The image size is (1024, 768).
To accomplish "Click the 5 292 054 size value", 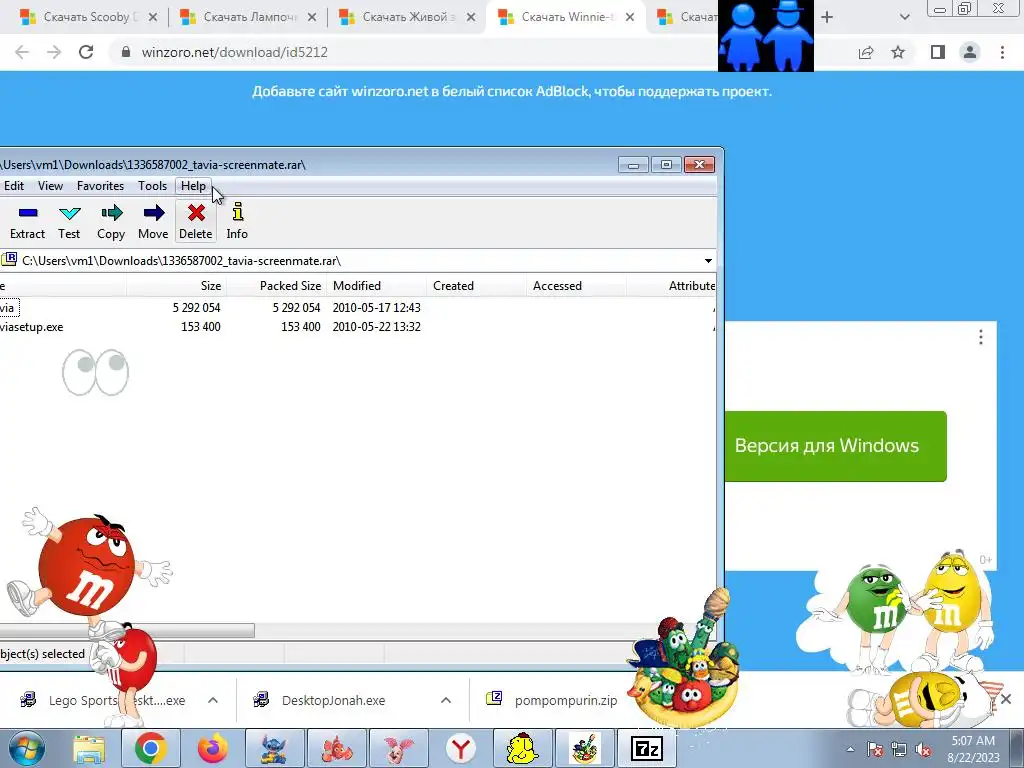I will (x=197, y=308).
